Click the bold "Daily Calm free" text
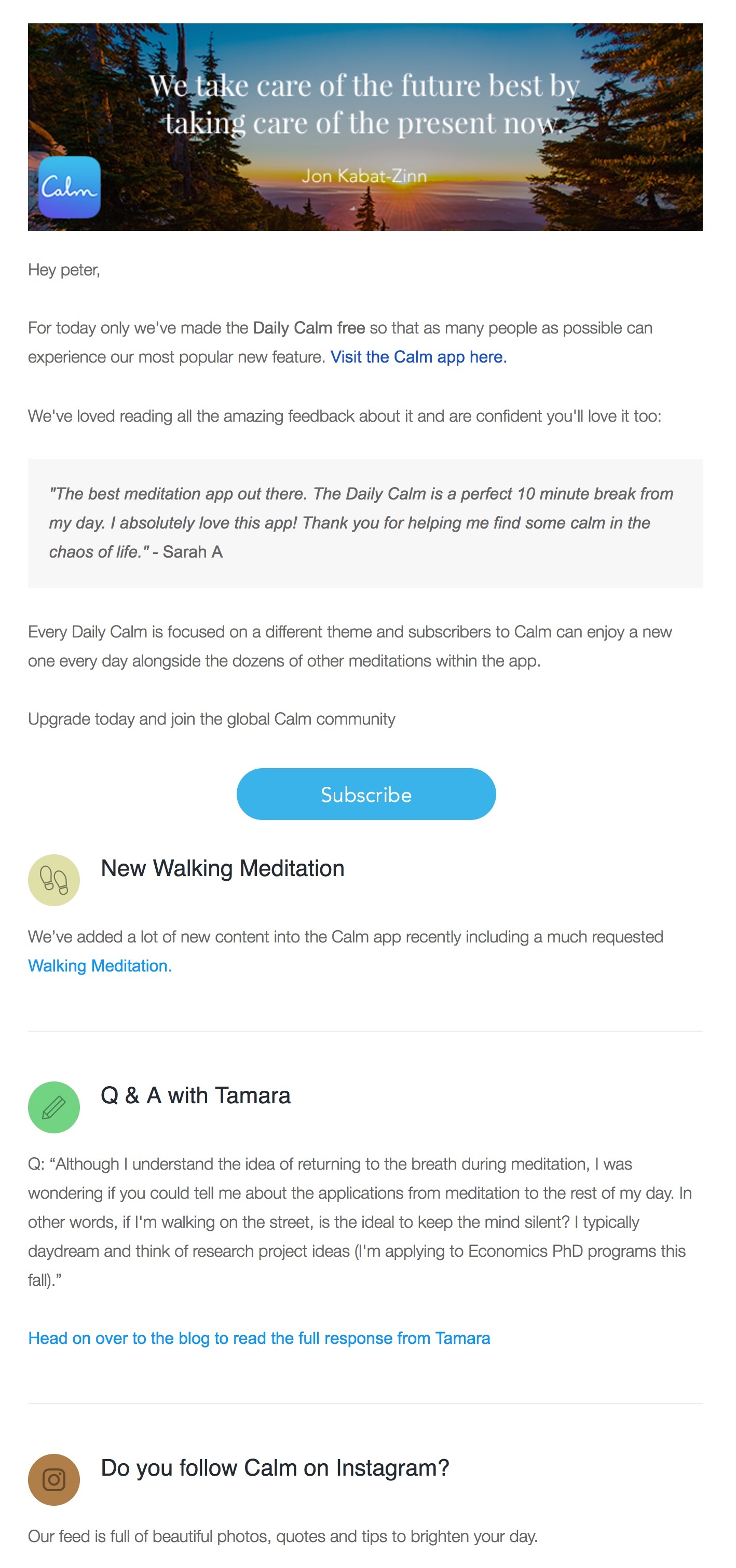 tap(309, 328)
